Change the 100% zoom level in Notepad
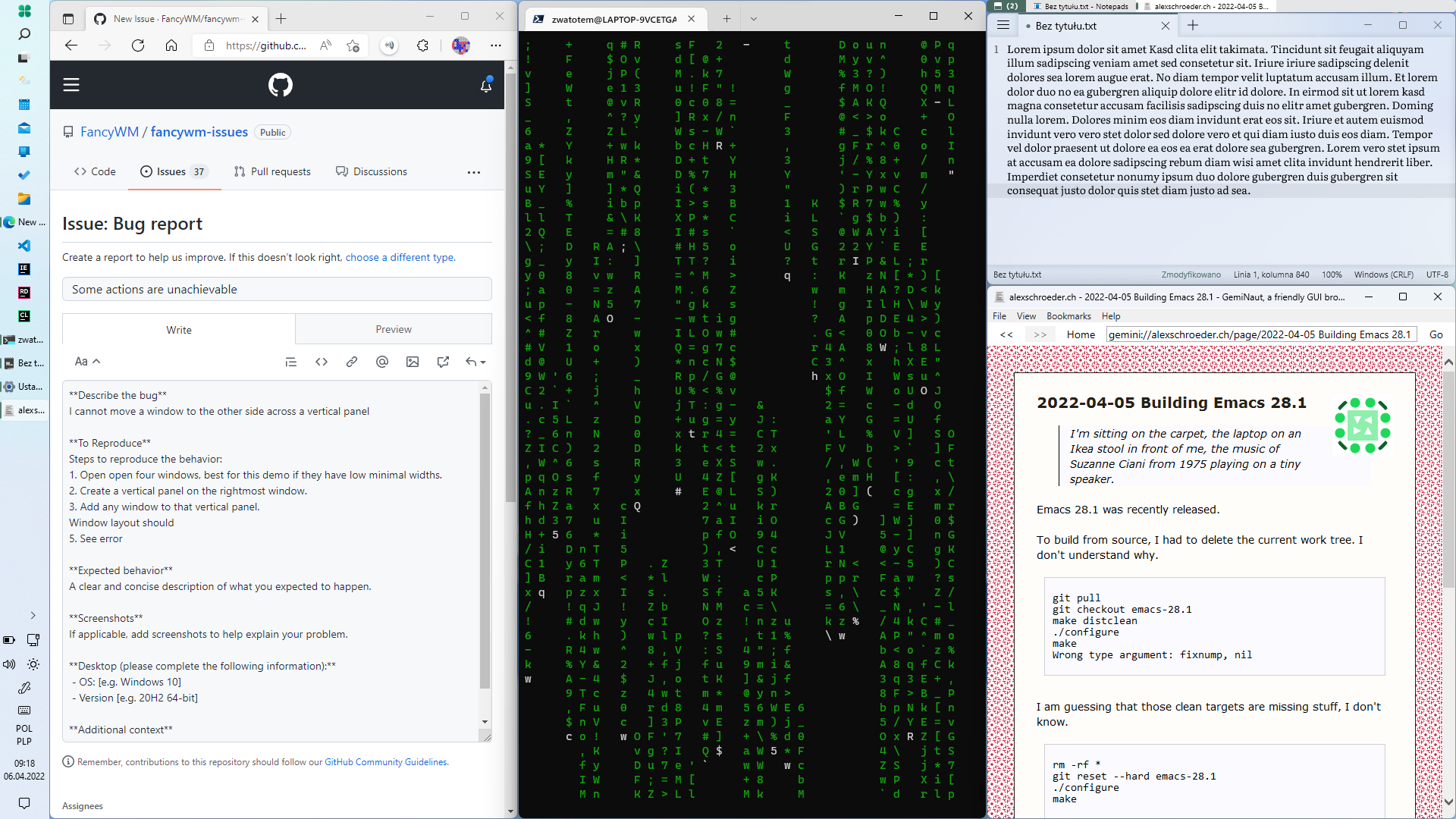Screen dimensions: 1456x819 1332,275
